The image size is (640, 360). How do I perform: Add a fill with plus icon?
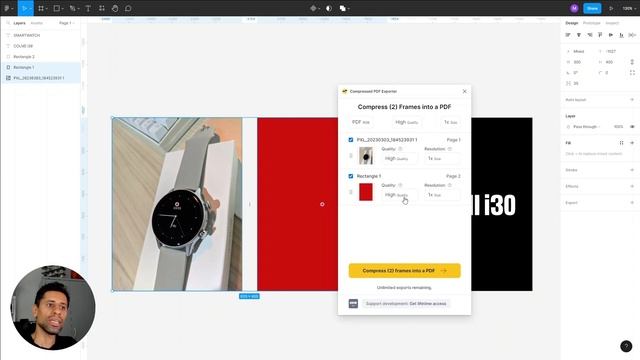(632, 143)
